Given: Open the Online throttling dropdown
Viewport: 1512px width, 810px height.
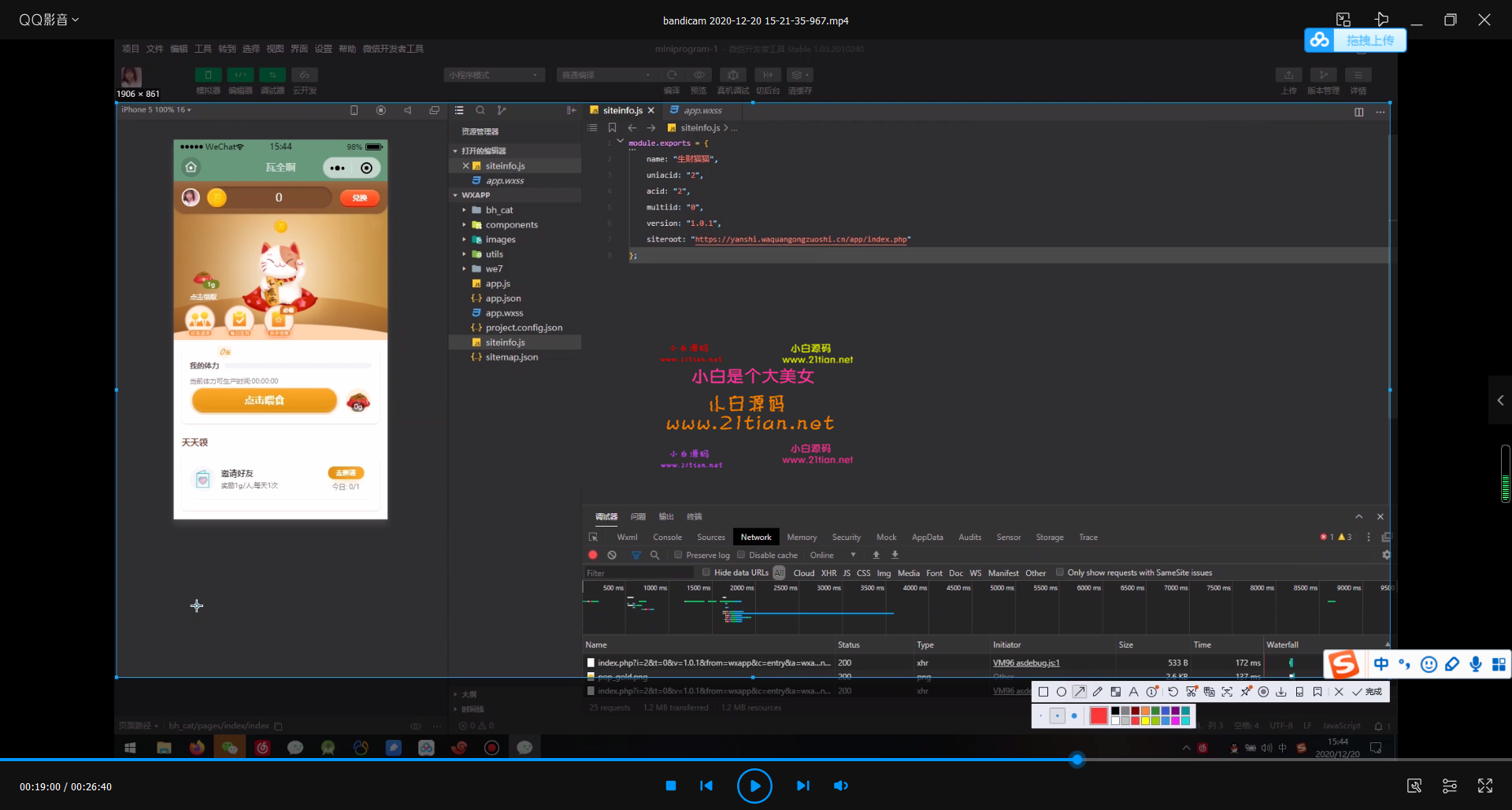Looking at the screenshot, I should coord(832,555).
